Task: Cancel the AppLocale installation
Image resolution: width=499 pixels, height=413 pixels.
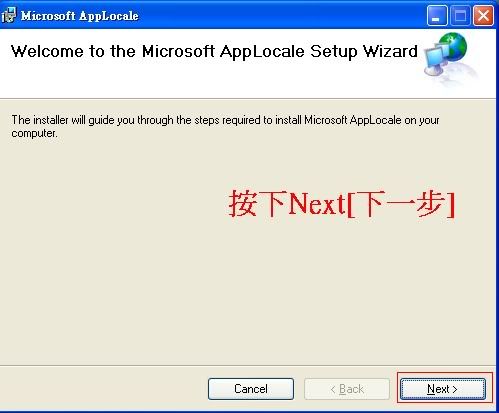Action: click(x=251, y=389)
